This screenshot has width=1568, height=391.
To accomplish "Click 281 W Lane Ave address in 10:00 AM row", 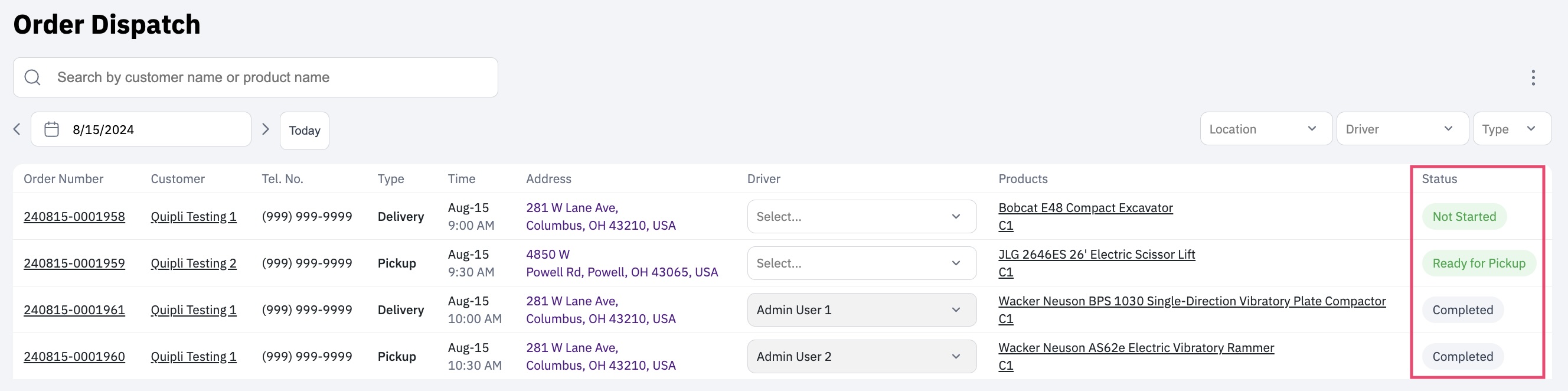I will pos(601,310).
